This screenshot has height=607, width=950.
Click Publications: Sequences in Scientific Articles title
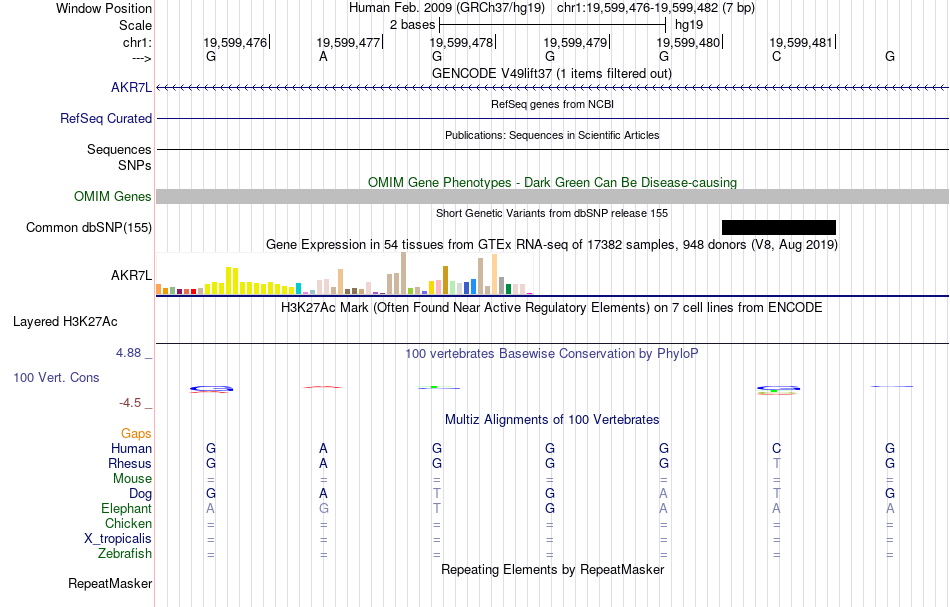pos(552,135)
